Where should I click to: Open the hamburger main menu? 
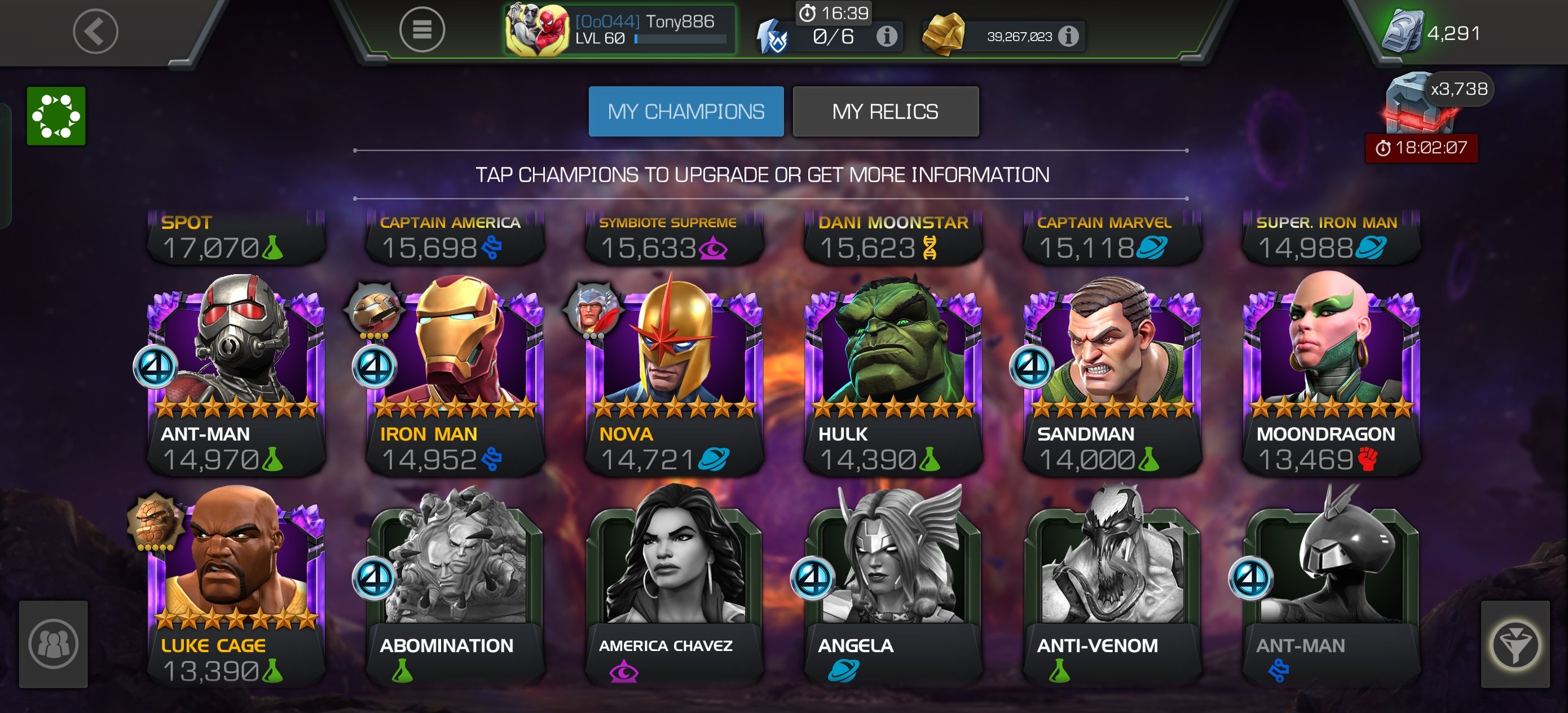422,29
